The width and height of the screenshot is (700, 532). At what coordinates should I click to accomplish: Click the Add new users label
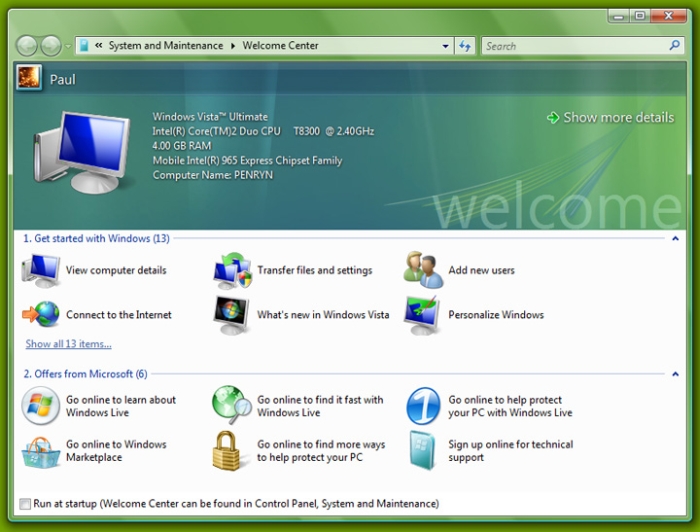pos(481,270)
